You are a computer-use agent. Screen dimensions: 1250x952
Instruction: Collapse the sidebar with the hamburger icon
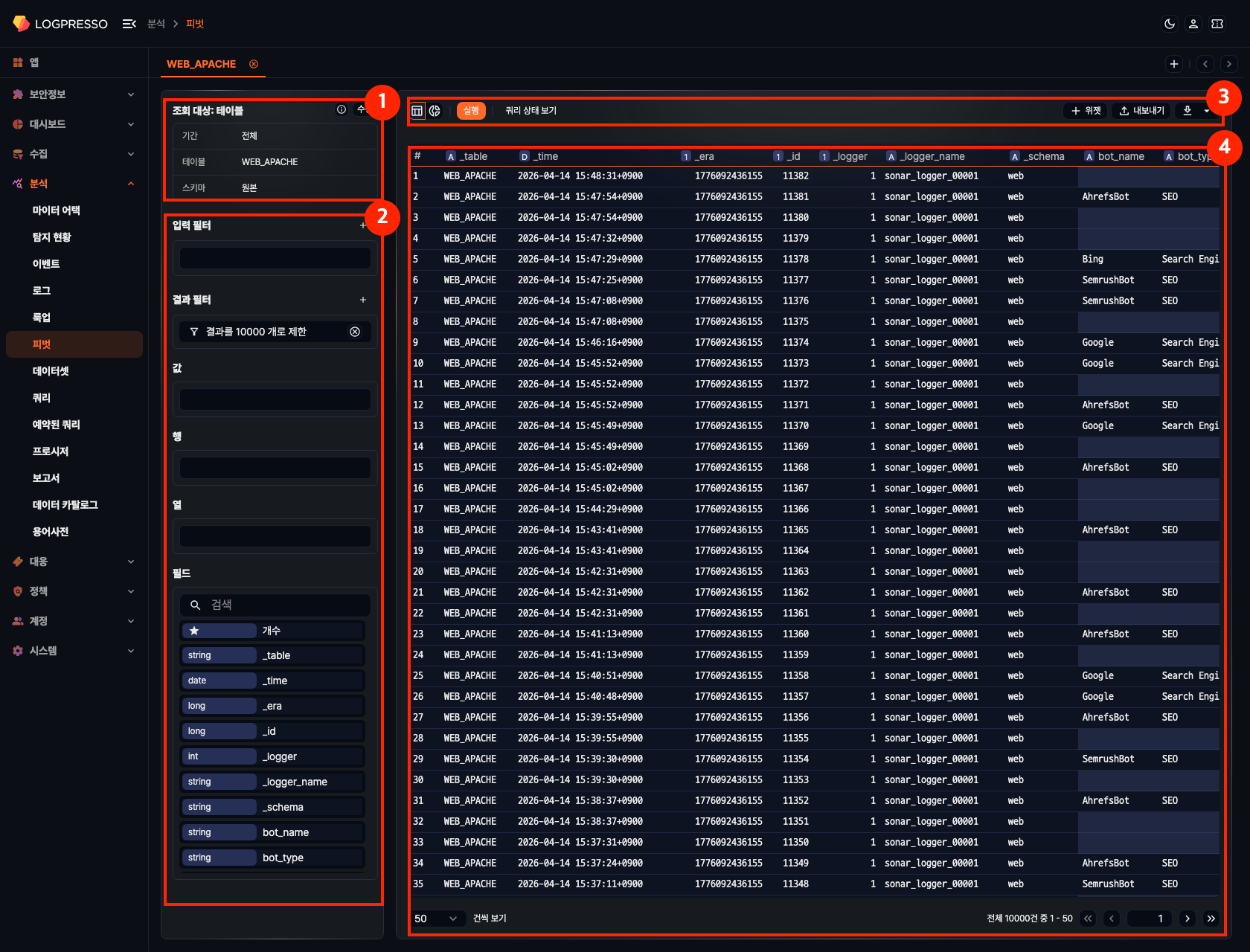(x=129, y=24)
